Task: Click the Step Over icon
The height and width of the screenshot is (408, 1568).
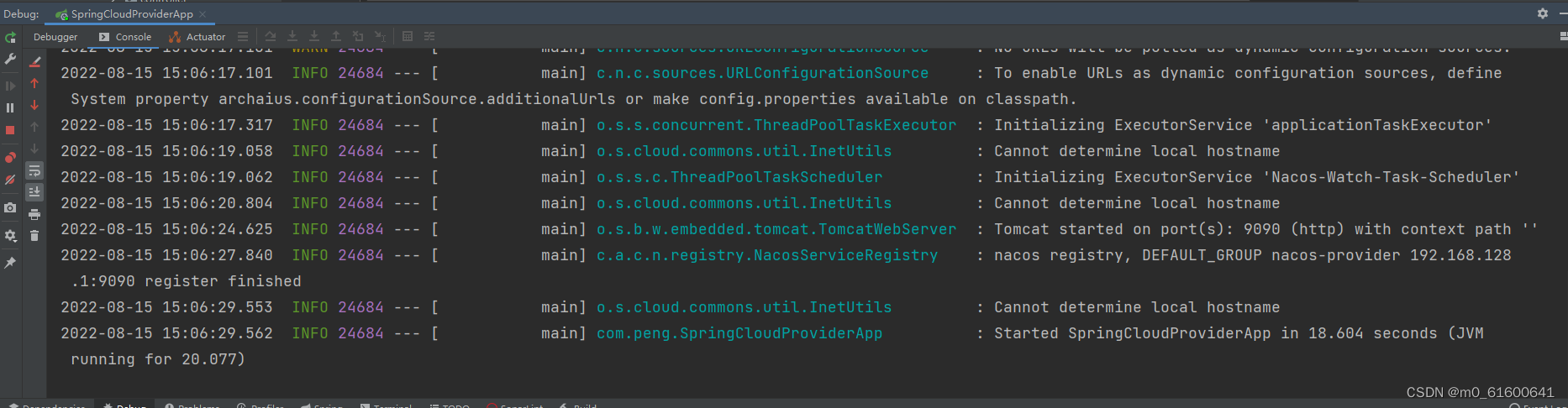Action: tap(292, 37)
